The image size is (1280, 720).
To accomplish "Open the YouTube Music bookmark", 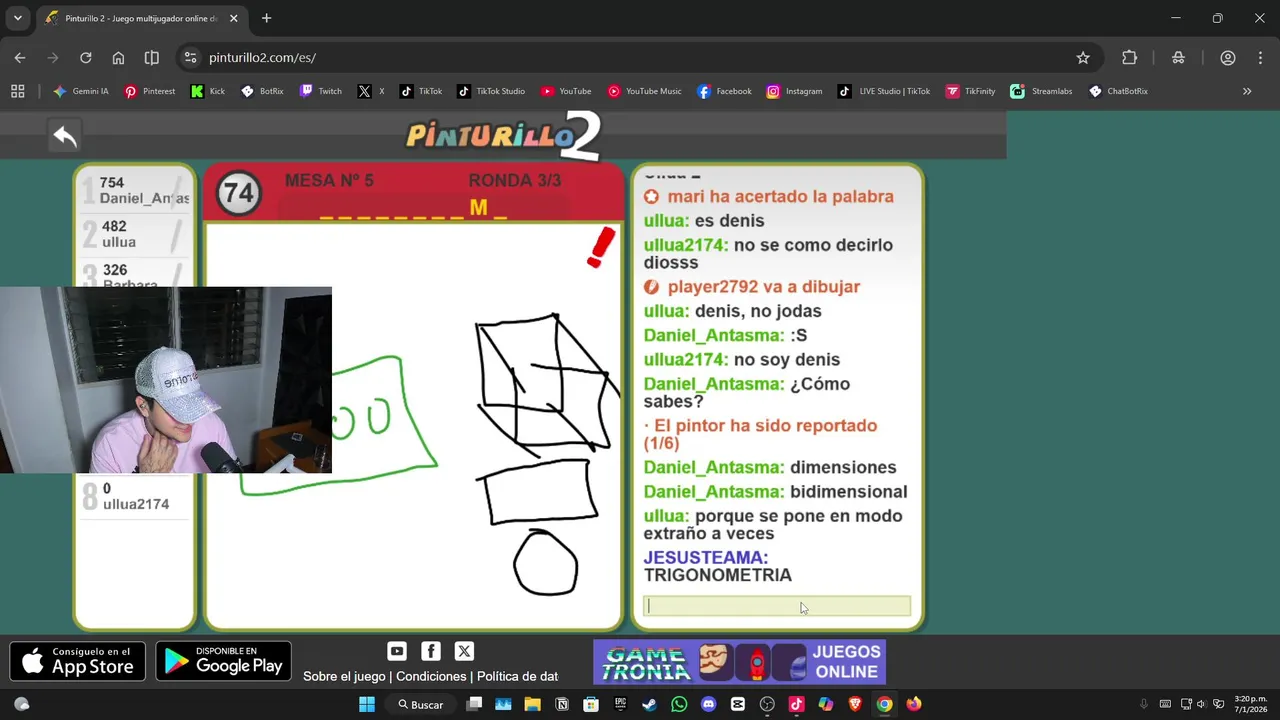I will (645, 91).
